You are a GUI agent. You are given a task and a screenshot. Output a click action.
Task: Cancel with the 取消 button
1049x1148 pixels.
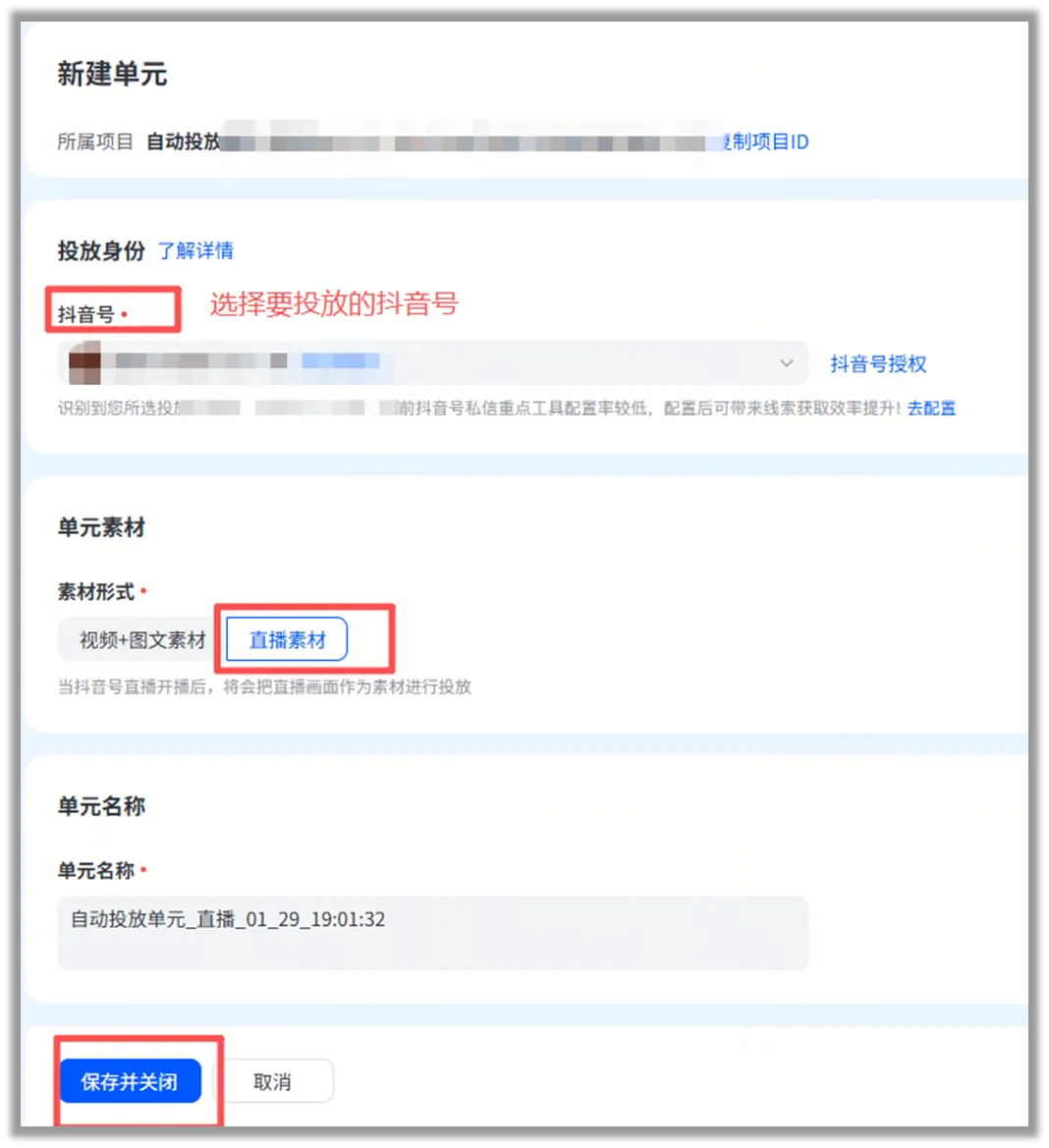(x=272, y=1081)
